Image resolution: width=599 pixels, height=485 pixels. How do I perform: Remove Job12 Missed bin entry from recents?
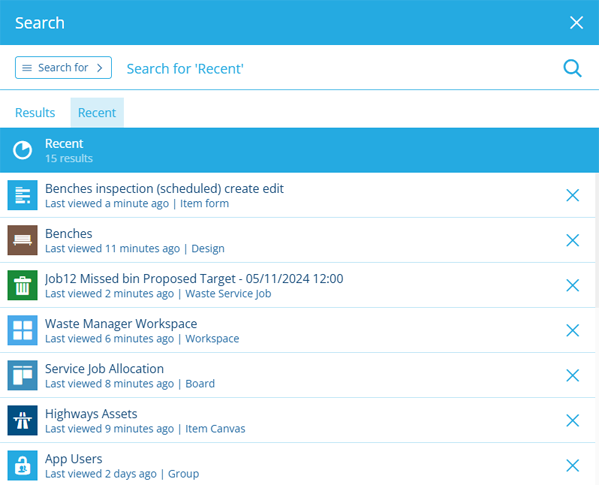572,285
